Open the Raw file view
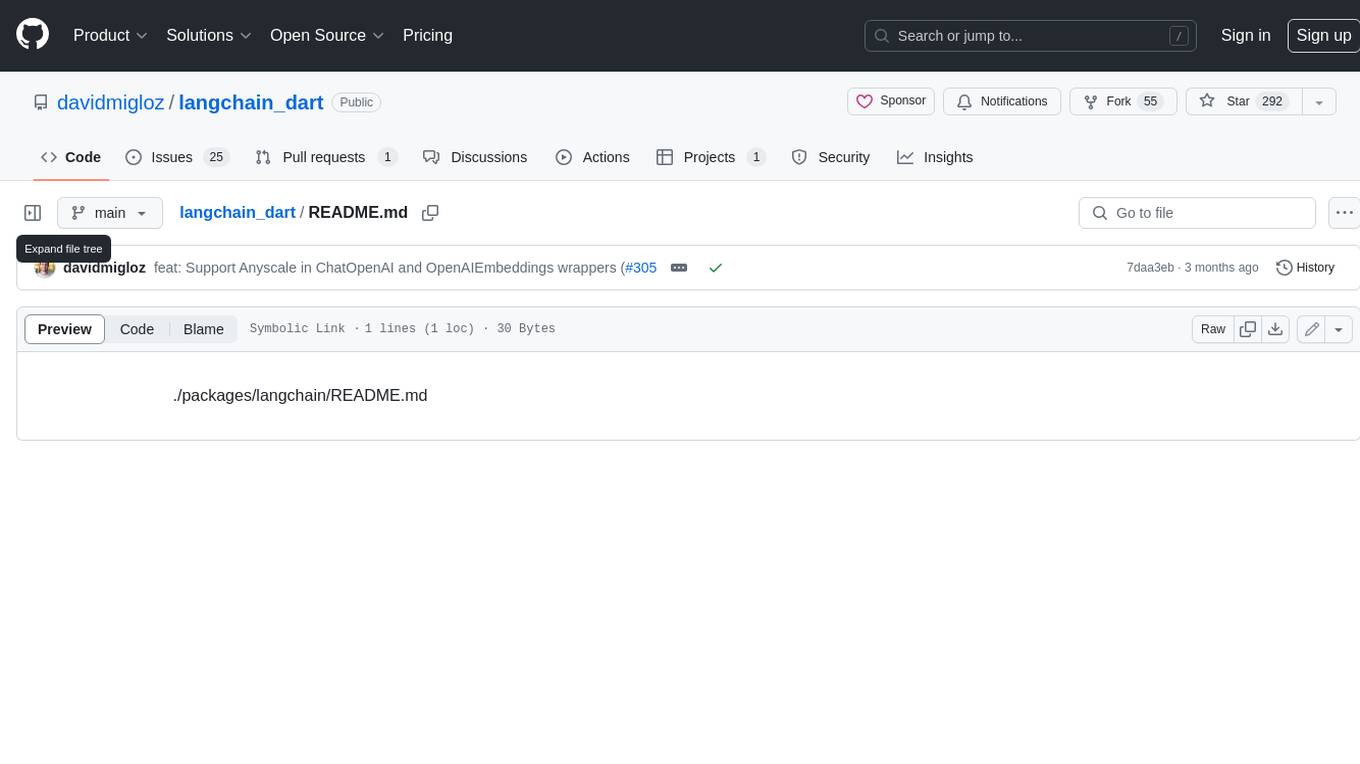Screen dimensions: 1360x764 click(1213, 329)
